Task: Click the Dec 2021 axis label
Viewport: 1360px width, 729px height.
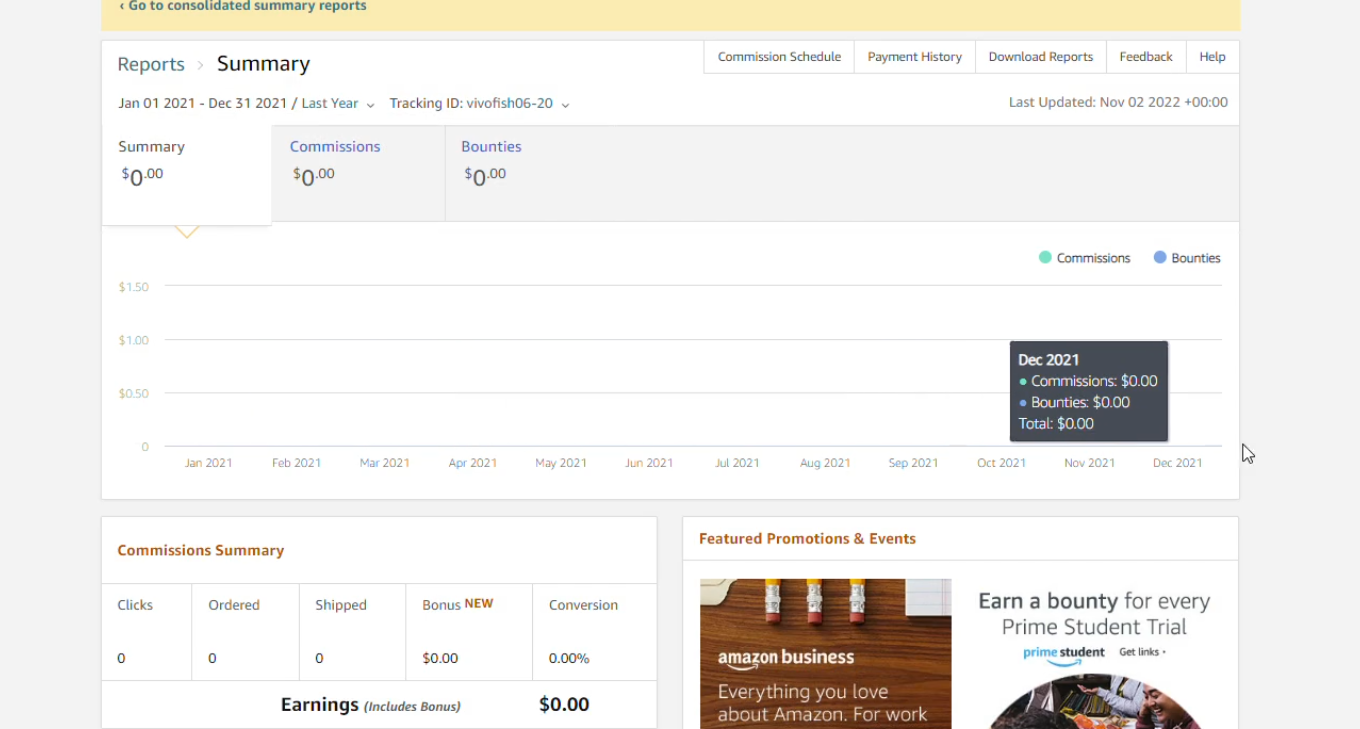Action: coord(1177,463)
